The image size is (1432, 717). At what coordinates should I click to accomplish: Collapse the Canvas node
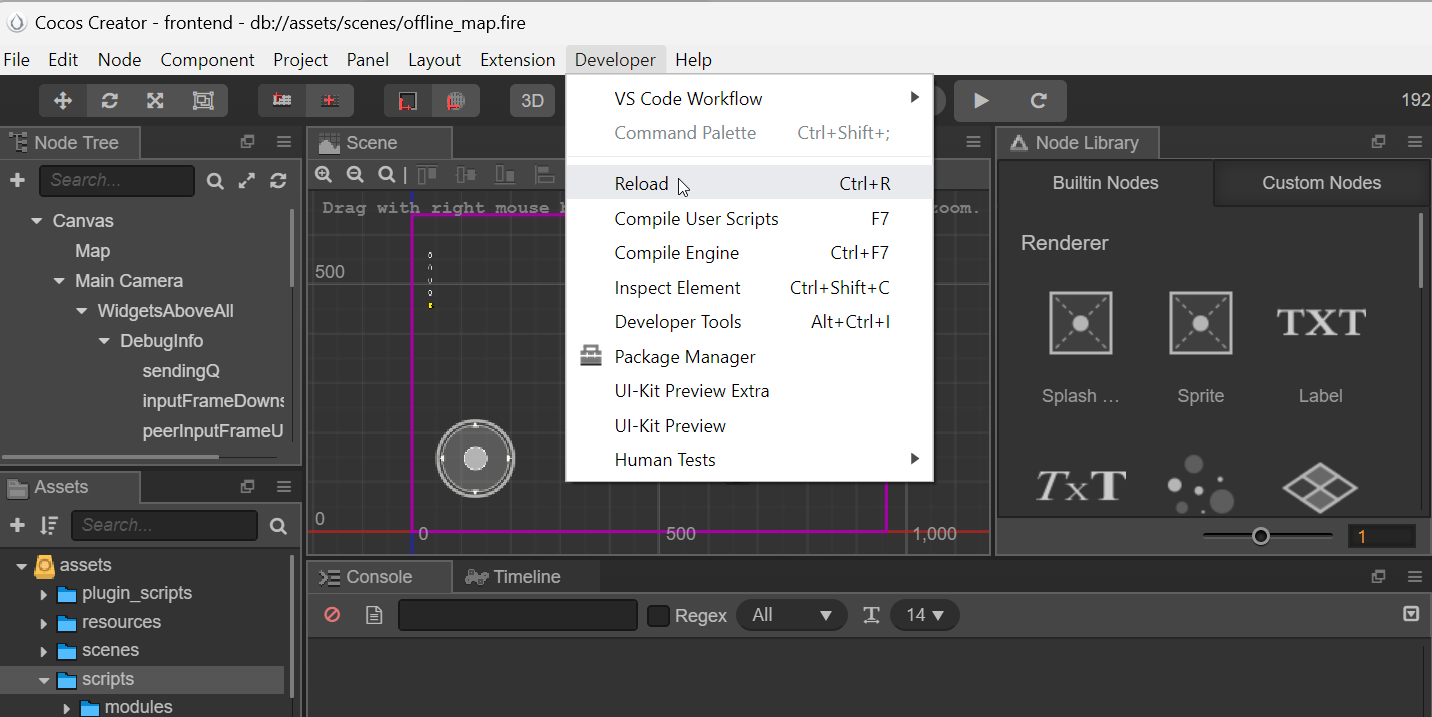(x=37, y=221)
